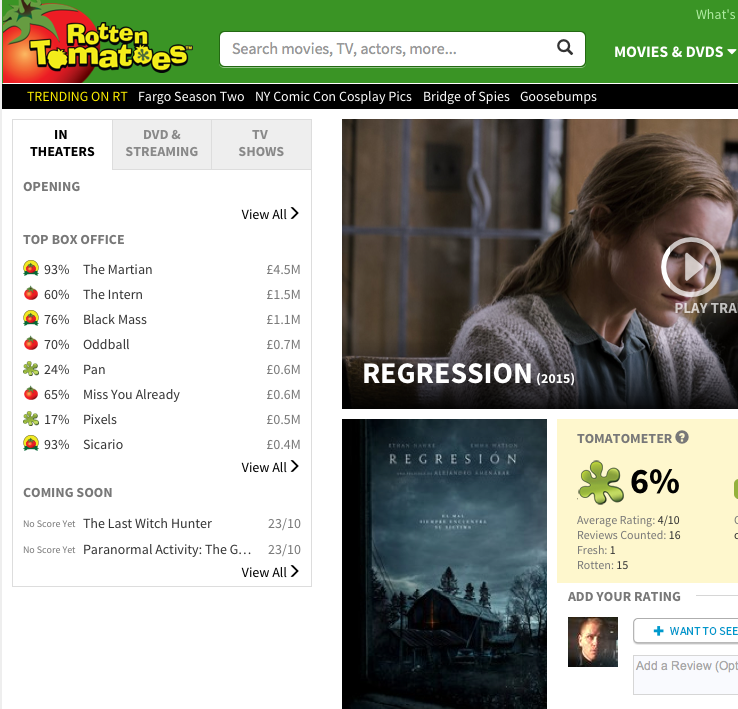Image resolution: width=738 pixels, height=709 pixels.
Task: Click the fresh tomato icon beside The Intern
Action: [x=31, y=293]
